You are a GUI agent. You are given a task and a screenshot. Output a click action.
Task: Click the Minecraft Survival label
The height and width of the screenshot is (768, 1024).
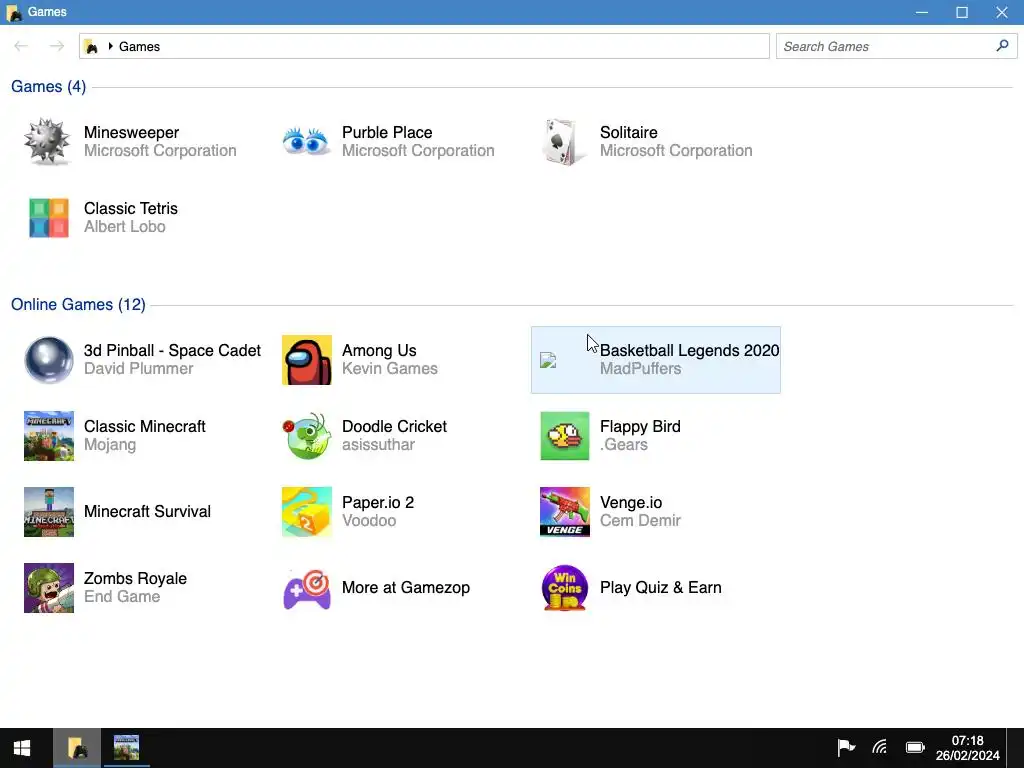[148, 511]
